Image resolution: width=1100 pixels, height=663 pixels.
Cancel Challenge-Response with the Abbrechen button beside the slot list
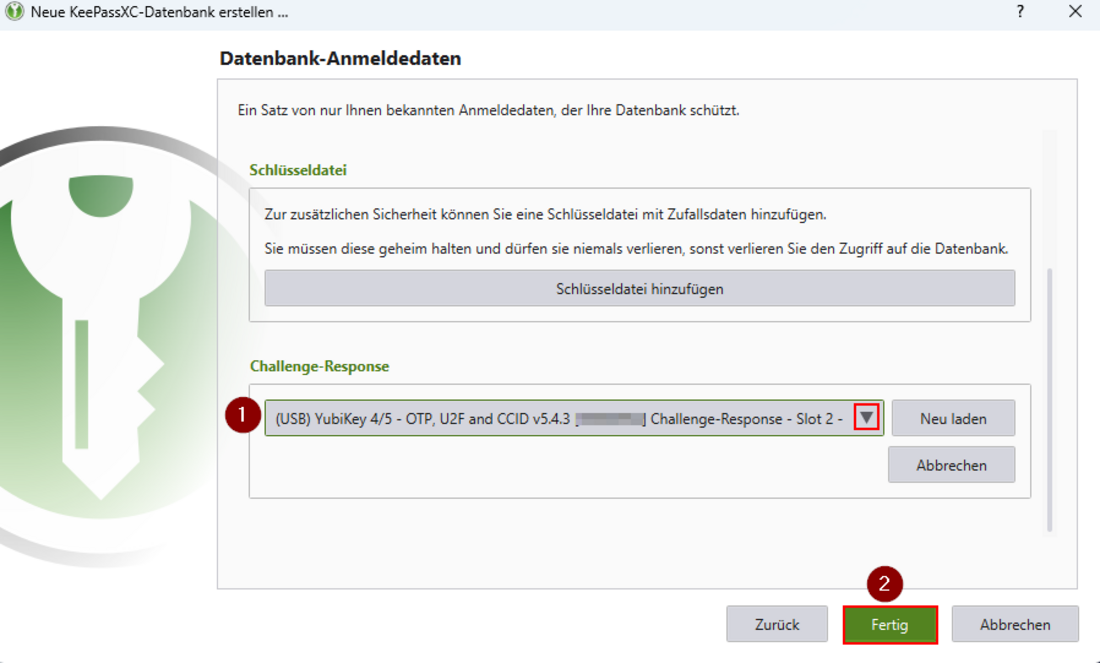(x=951, y=464)
